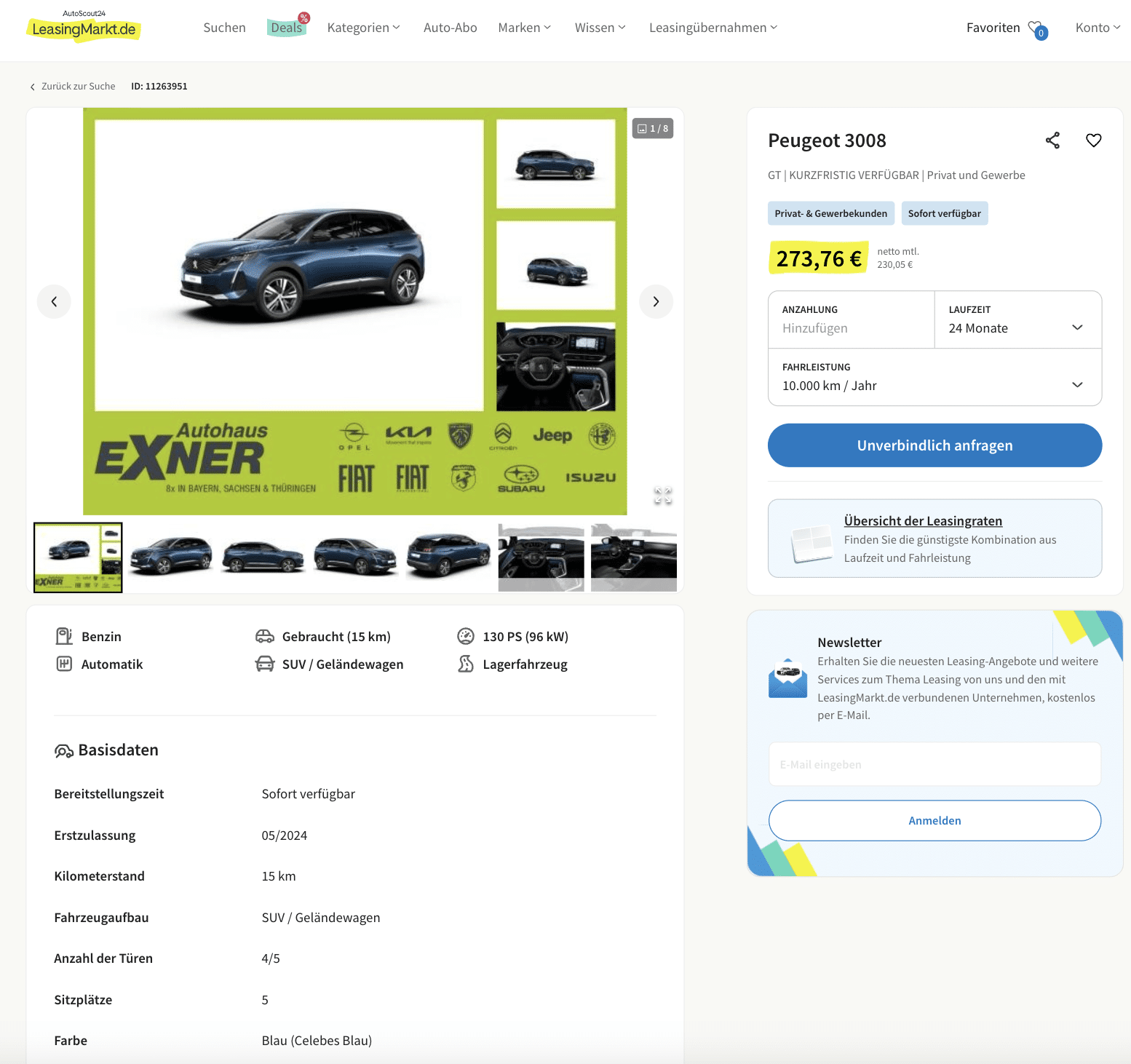The width and height of the screenshot is (1131, 1064).
Task: Click the Basisdaten section icon
Action: click(63, 751)
